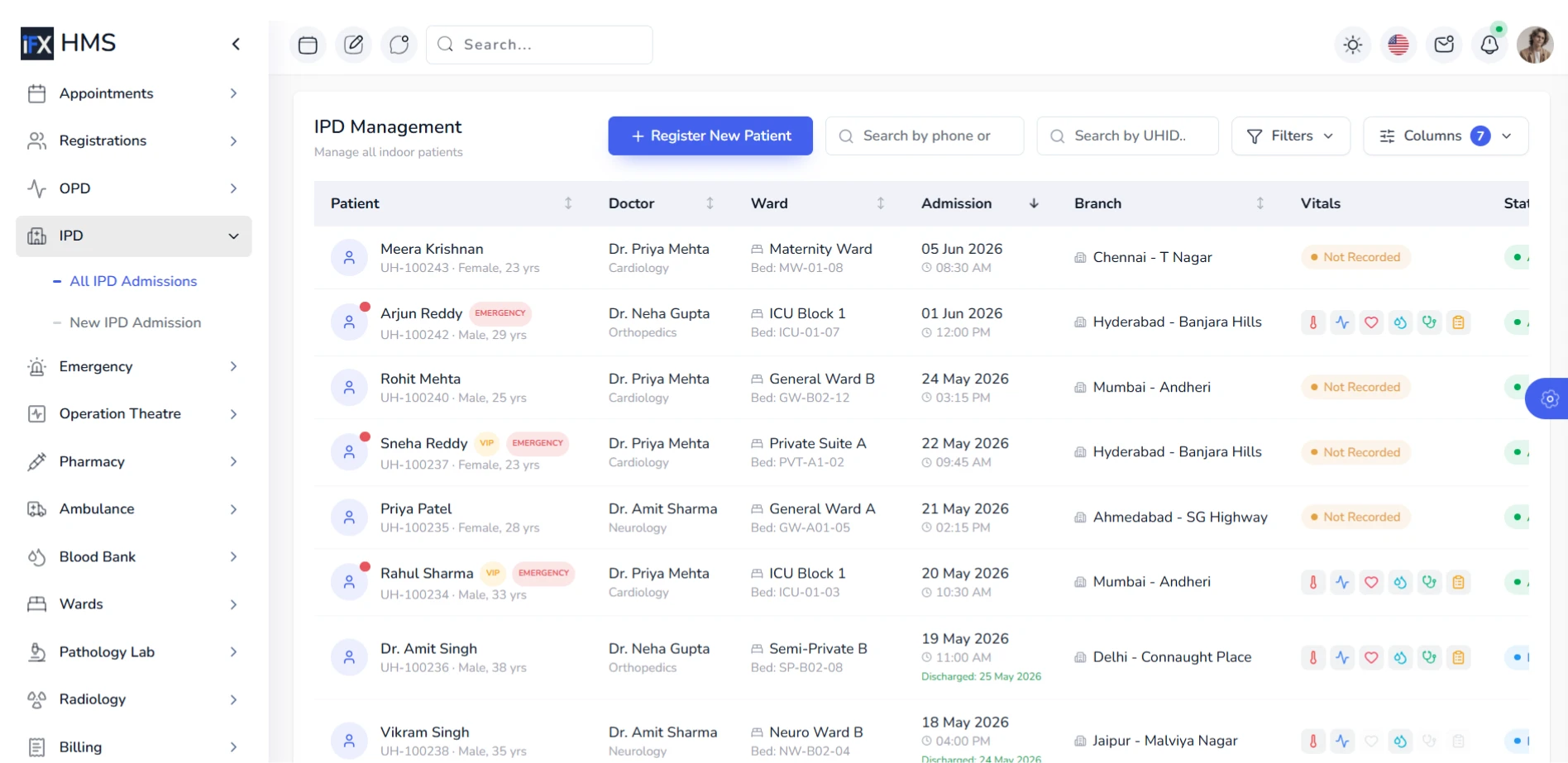Click the oxygen vital icon for Dr. Amit Singh
1568x763 pixels.
pos(1400,658)
